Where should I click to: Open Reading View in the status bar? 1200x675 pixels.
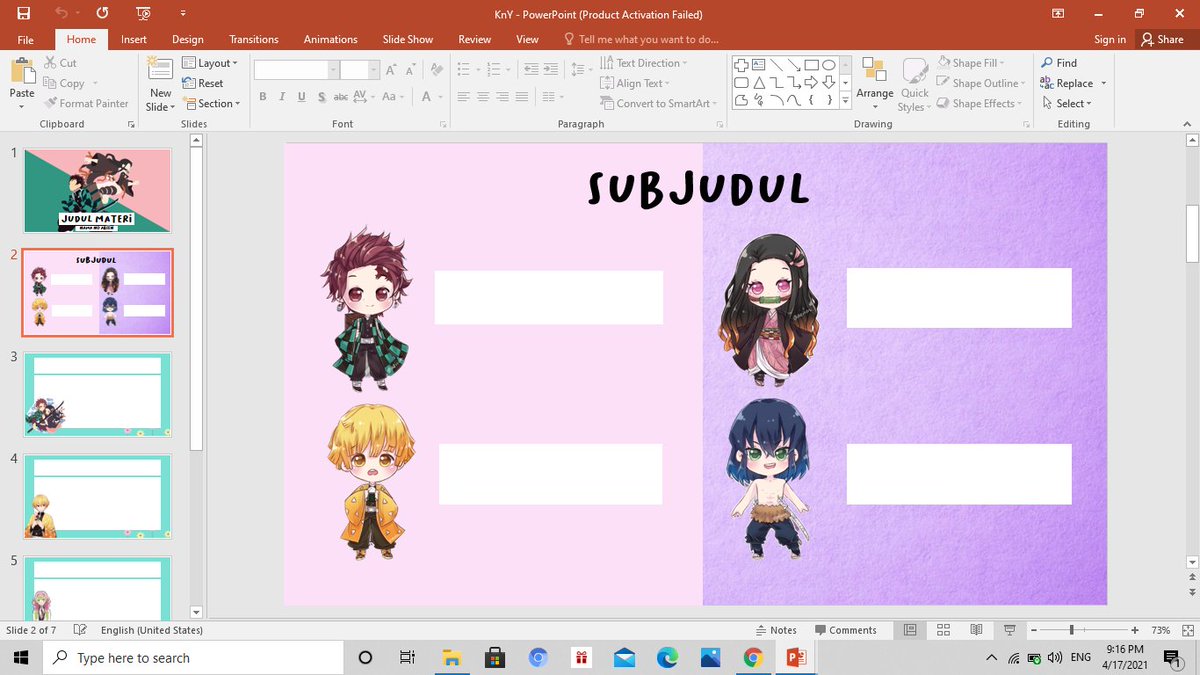(976, 630)
